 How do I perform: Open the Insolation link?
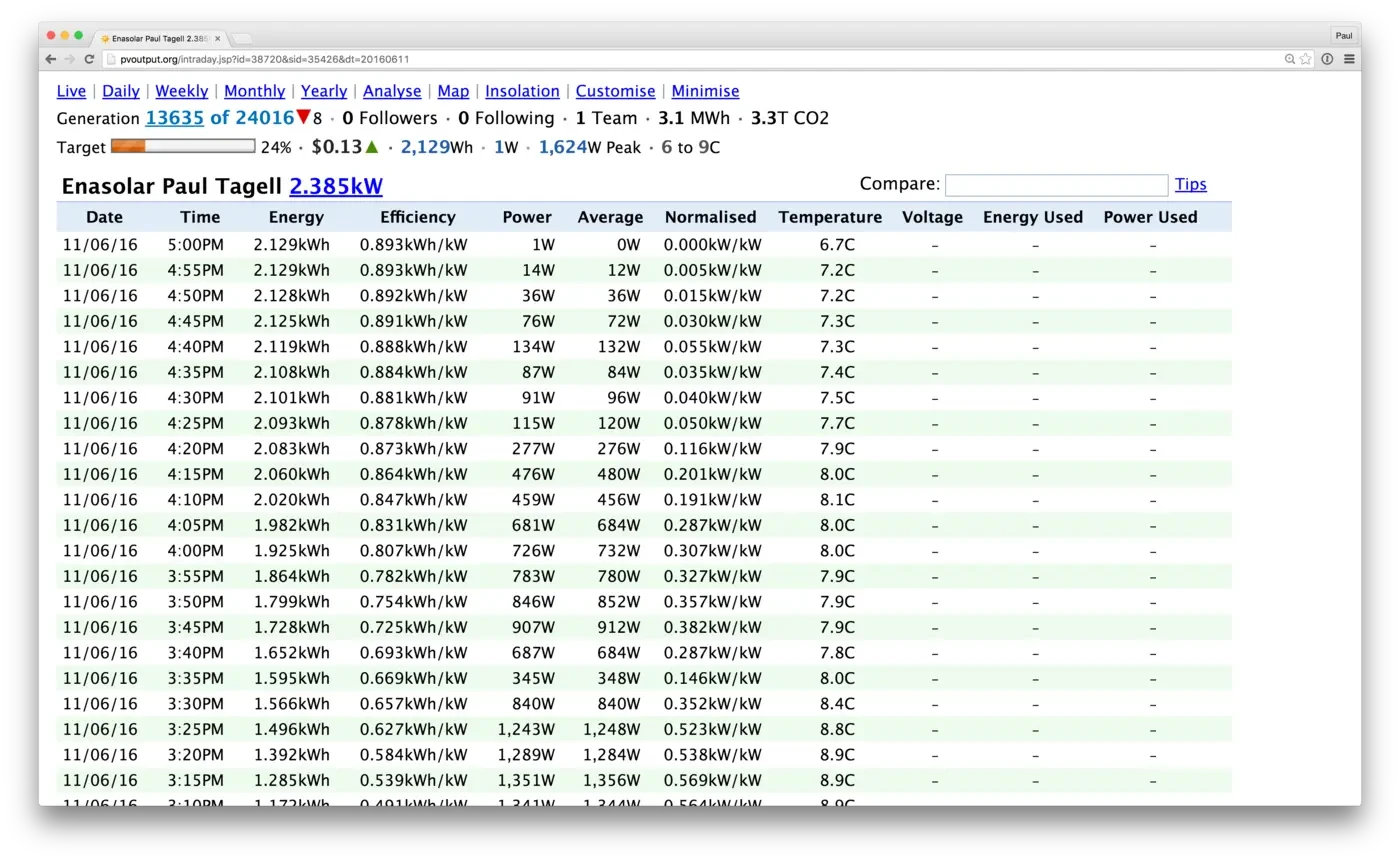[522, 91]
